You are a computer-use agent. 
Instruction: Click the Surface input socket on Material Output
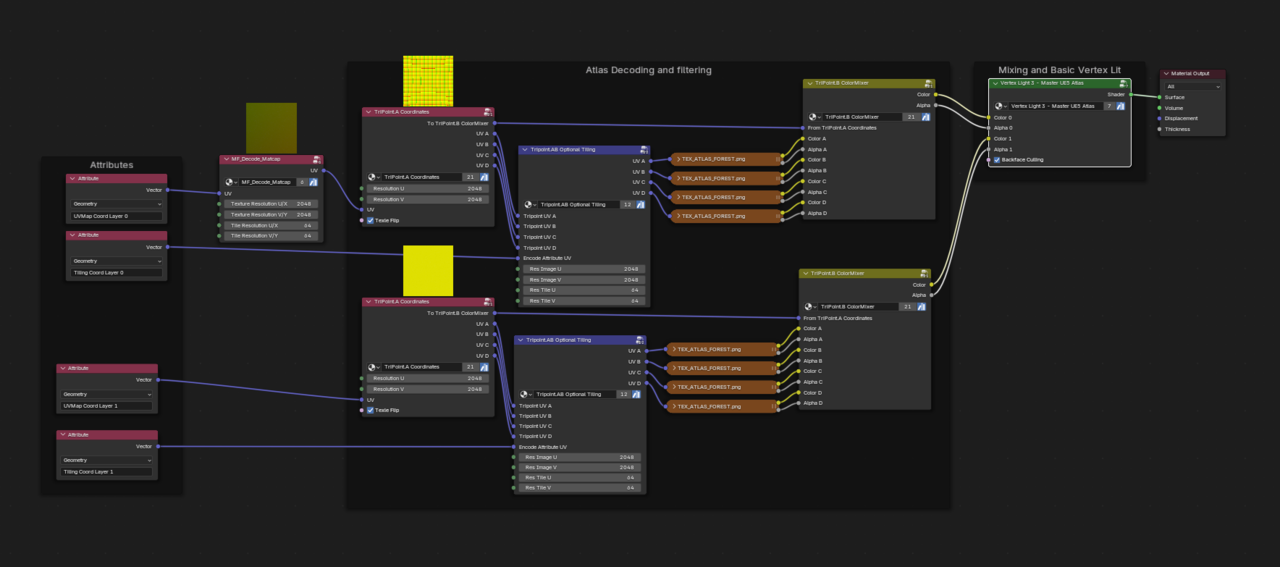(x=1159, y=97)
